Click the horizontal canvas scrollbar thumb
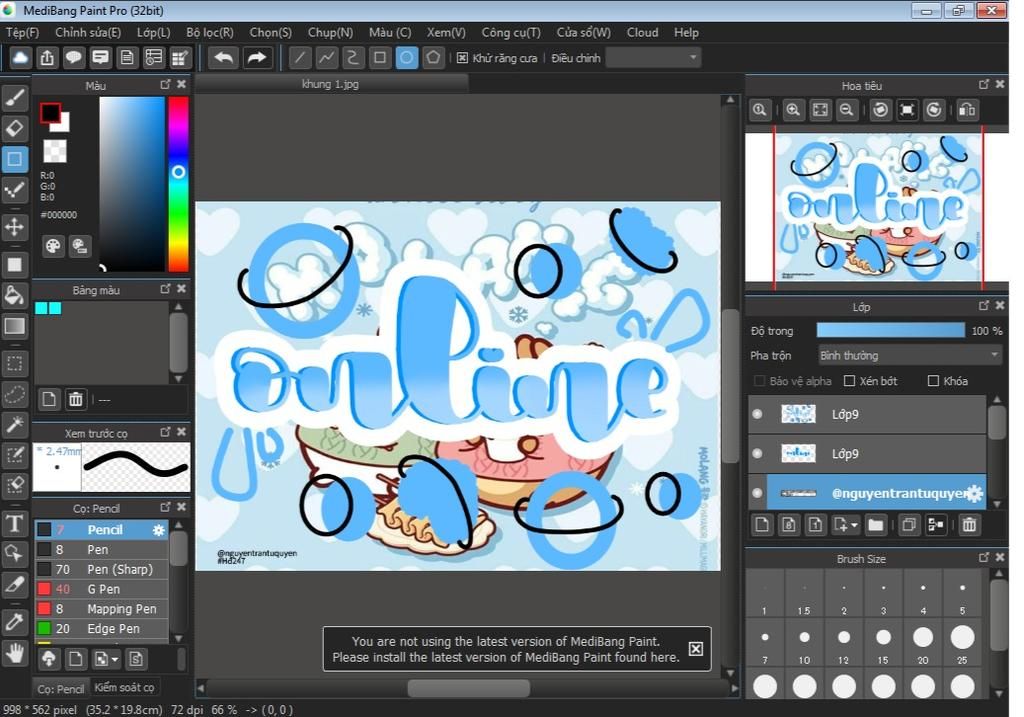Viewport: 1024px width, 717px height. (x=469, y=688)
